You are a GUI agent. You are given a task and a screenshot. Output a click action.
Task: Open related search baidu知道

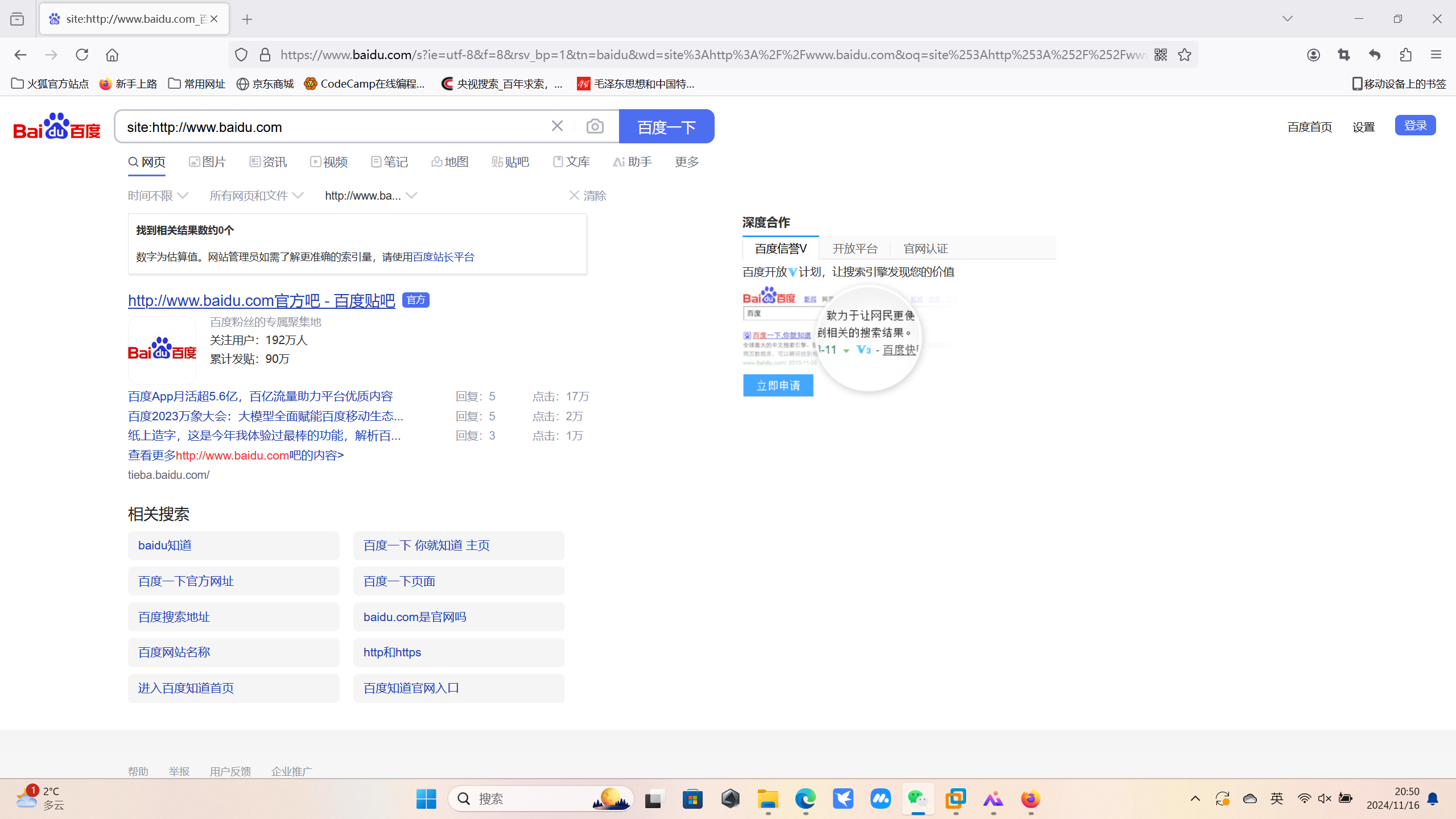[233, 545]
